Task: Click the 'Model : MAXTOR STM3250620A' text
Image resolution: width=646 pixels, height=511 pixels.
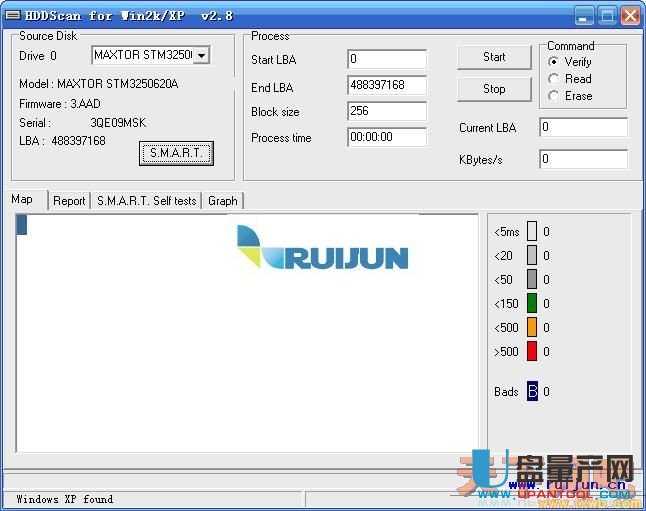Action: [99, 84]
